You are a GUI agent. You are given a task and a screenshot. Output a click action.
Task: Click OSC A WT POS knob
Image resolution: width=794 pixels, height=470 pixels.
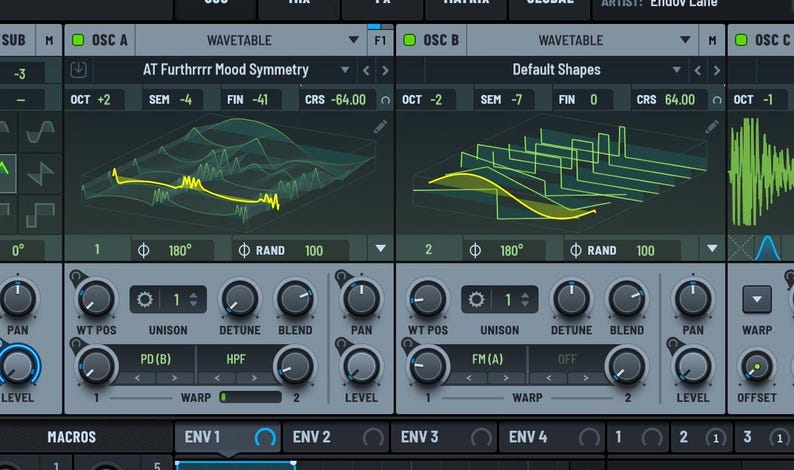96,299
